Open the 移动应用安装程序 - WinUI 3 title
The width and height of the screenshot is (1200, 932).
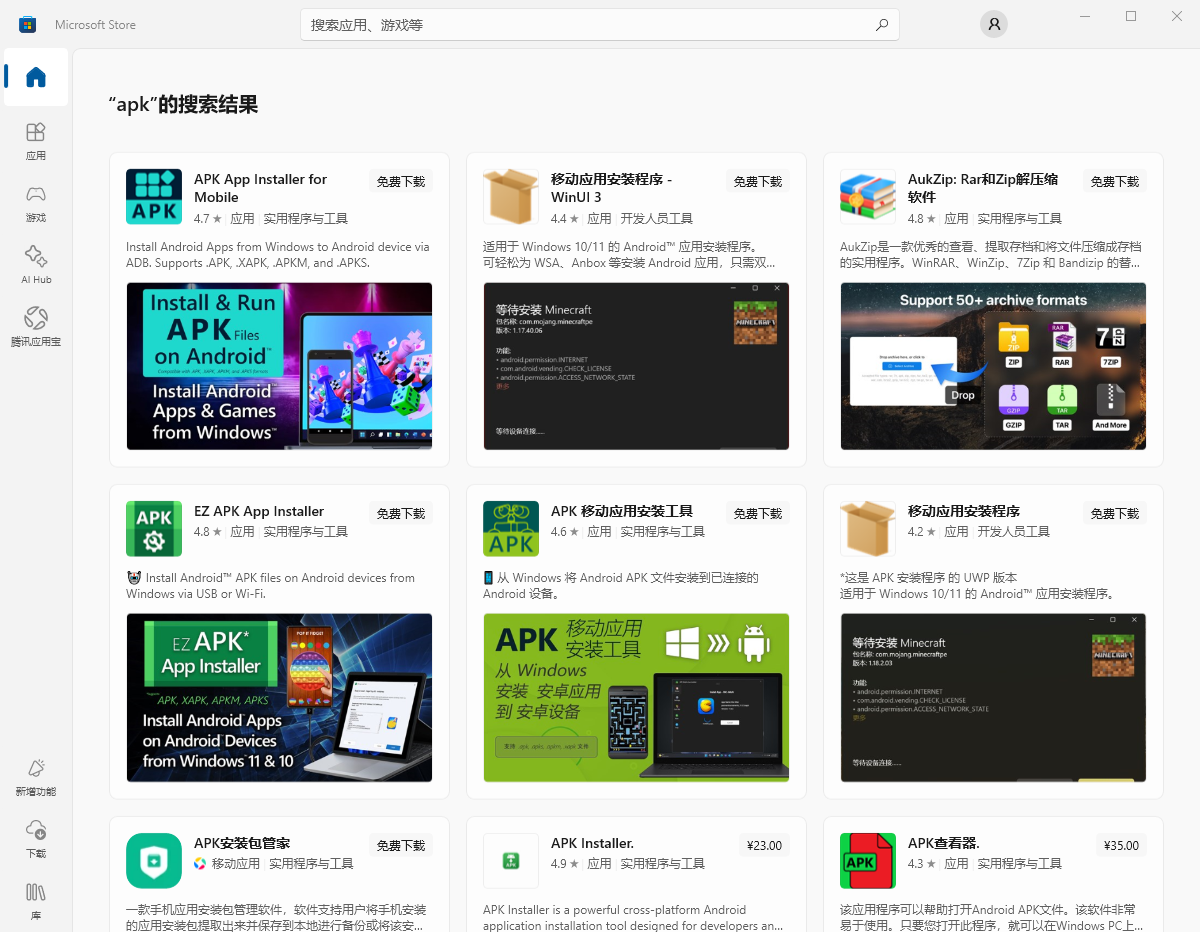pyautogui.click(x=611, y=188)
